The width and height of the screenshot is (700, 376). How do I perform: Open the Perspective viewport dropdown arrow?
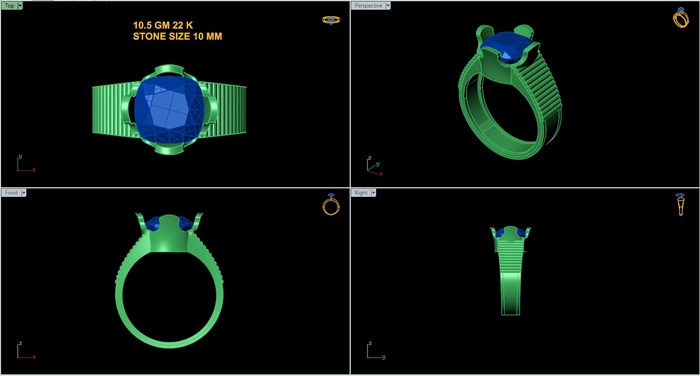point(388,6)
